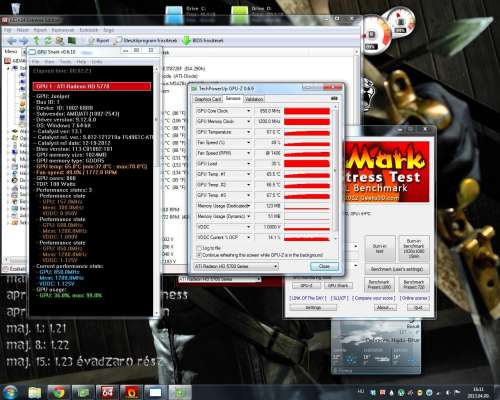Open Google Chrome from taskbar

pyautogui.click(x=58, y=392)
